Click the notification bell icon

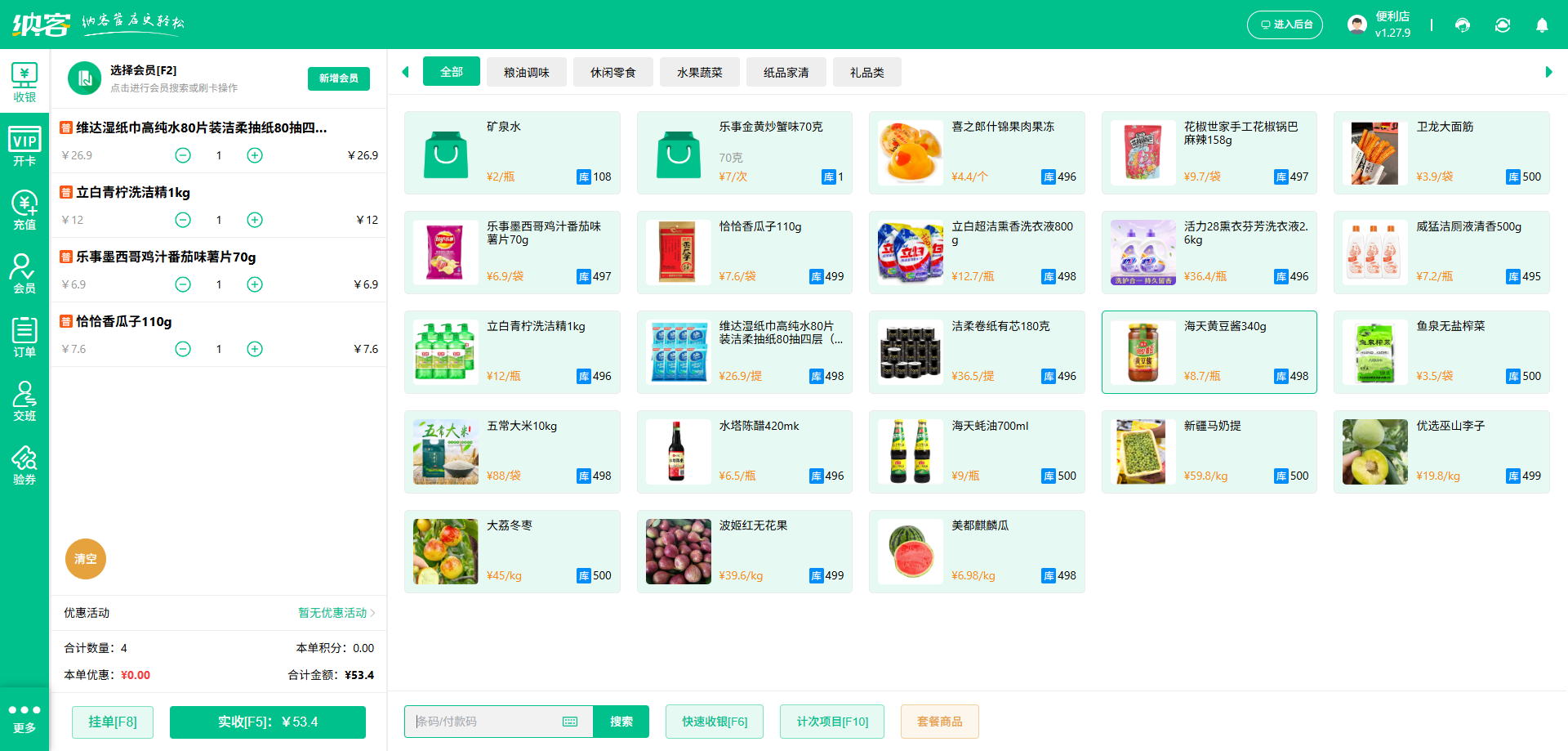click(x=1542, y=25)
